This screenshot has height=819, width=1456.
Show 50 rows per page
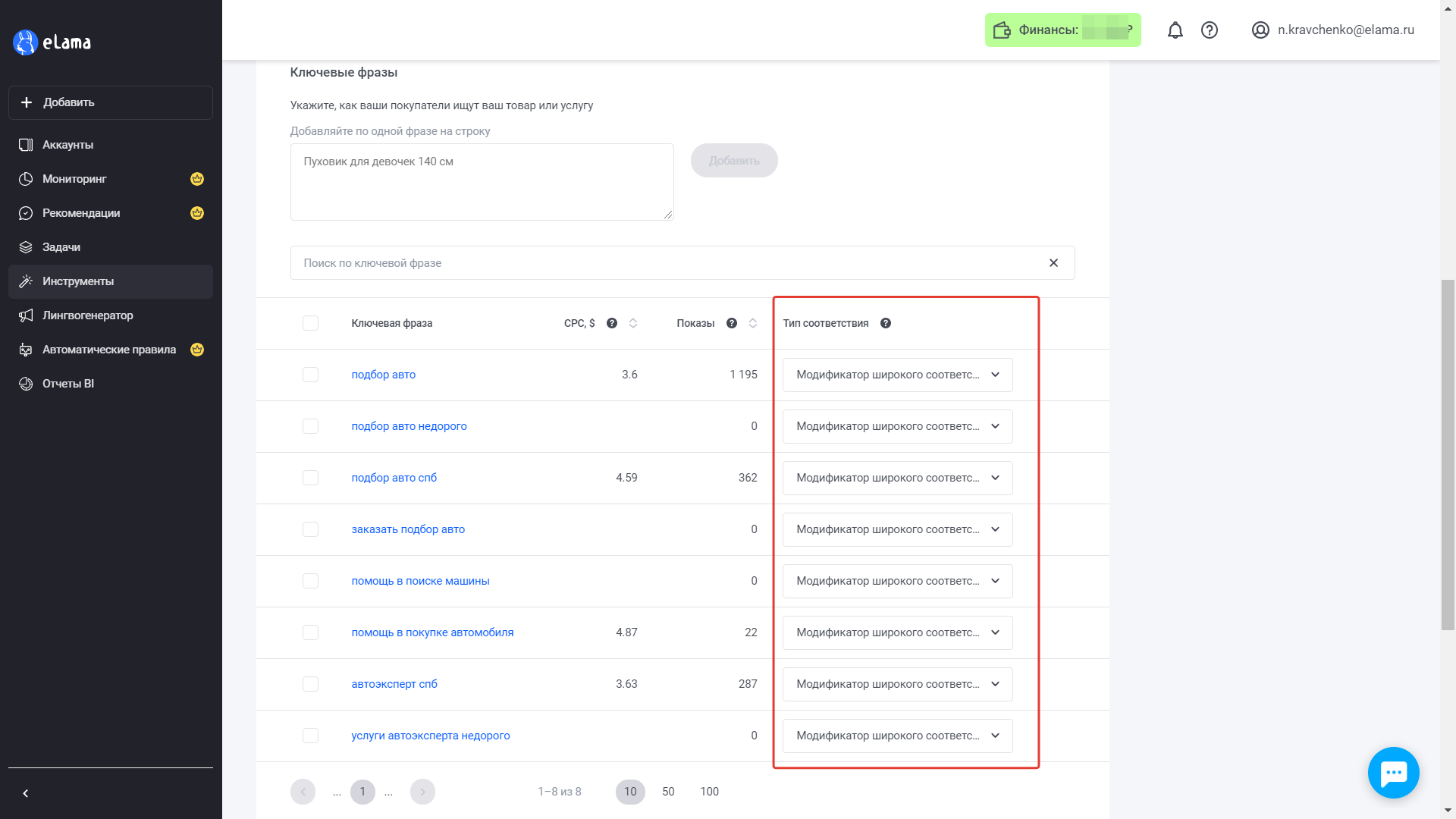668,792
